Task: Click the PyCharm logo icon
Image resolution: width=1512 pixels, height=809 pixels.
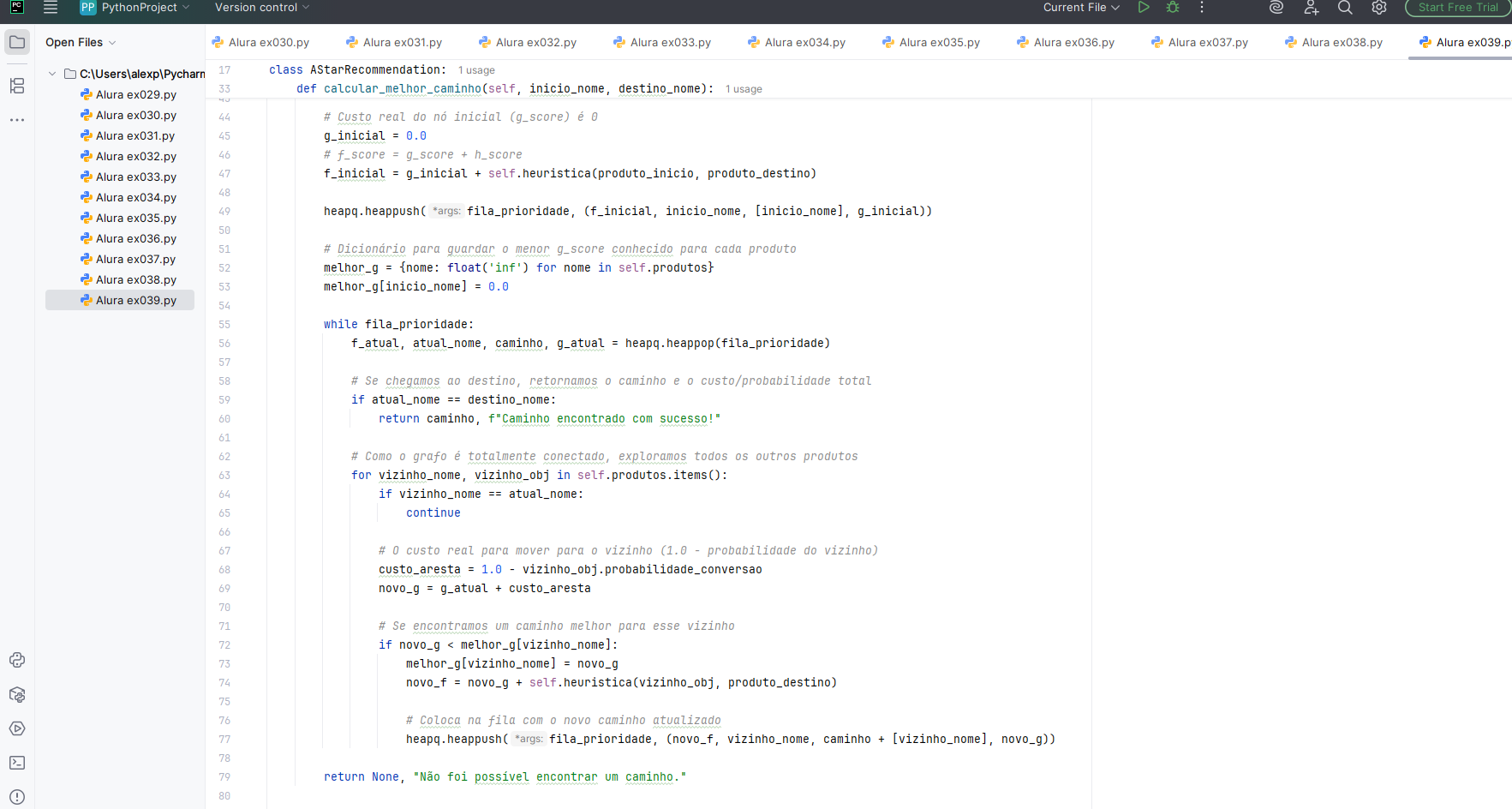Action: tap(16, 7)
